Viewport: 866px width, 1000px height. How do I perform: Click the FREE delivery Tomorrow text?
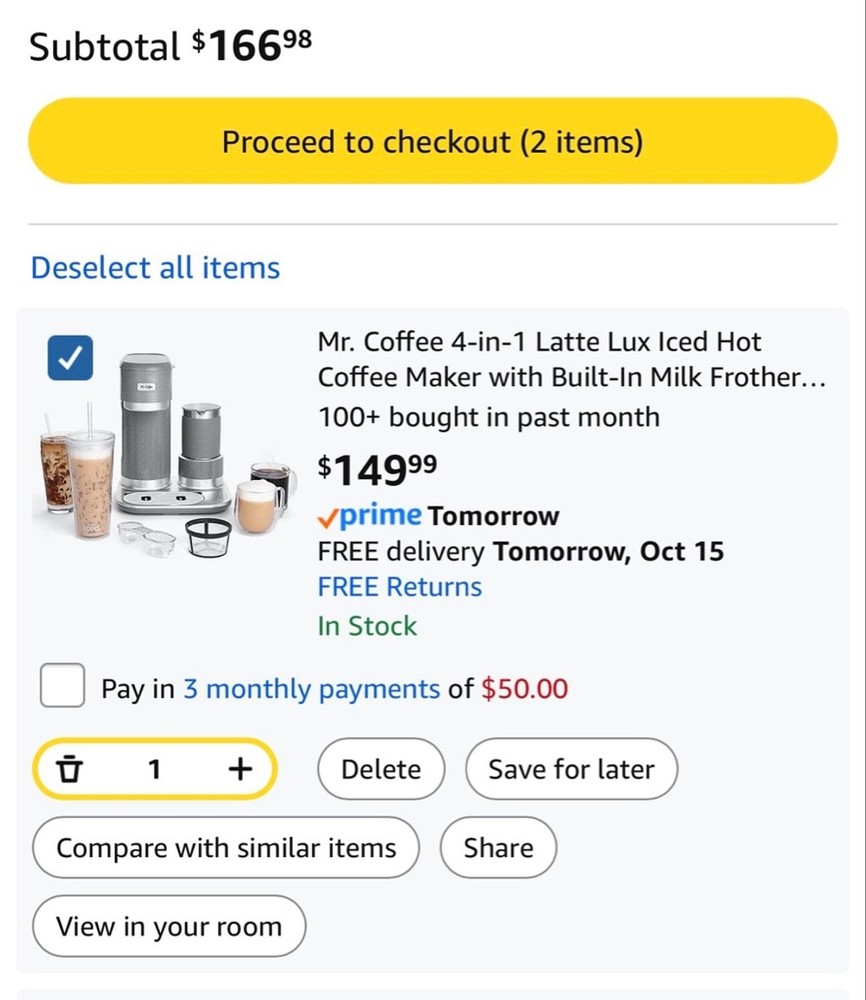520,551
